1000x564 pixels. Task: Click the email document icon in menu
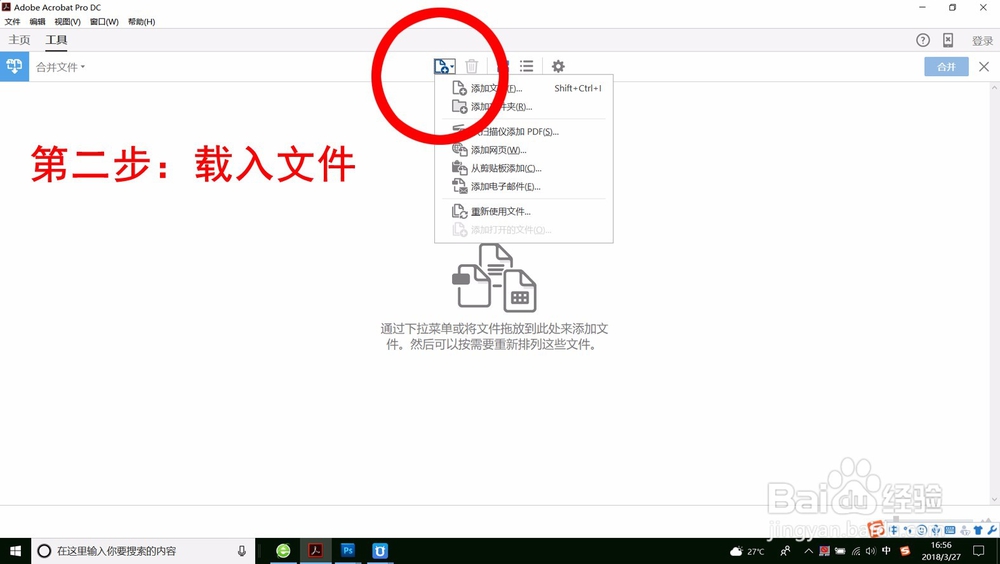[x=459, y=186]
